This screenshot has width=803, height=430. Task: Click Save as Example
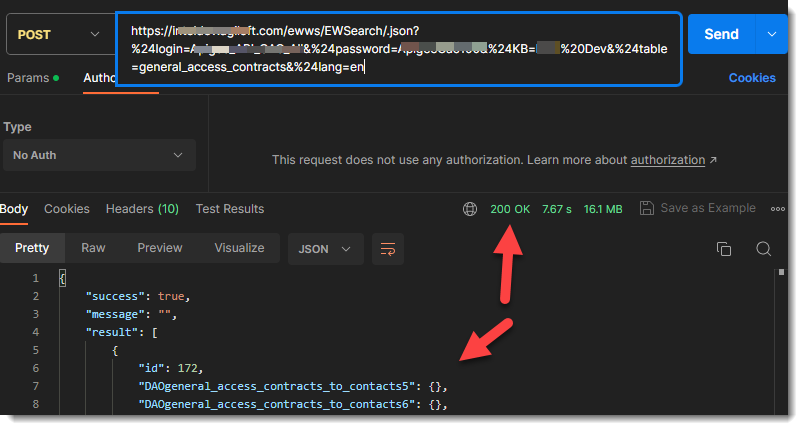coord(698,208)
